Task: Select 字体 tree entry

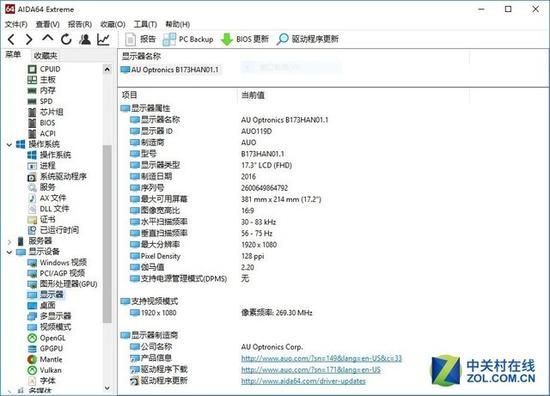Action: pyautogui.click(x=41, y=381)
